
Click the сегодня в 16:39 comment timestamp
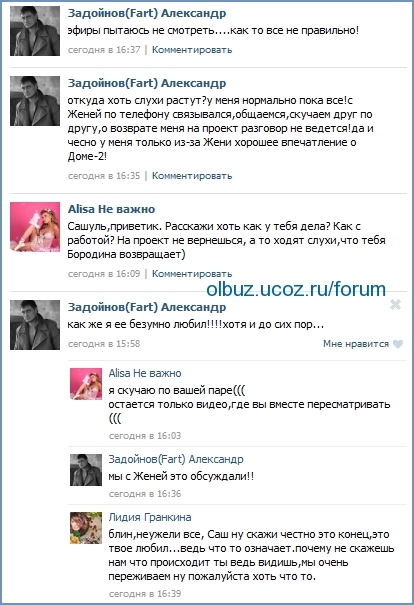tap(145, 593)
